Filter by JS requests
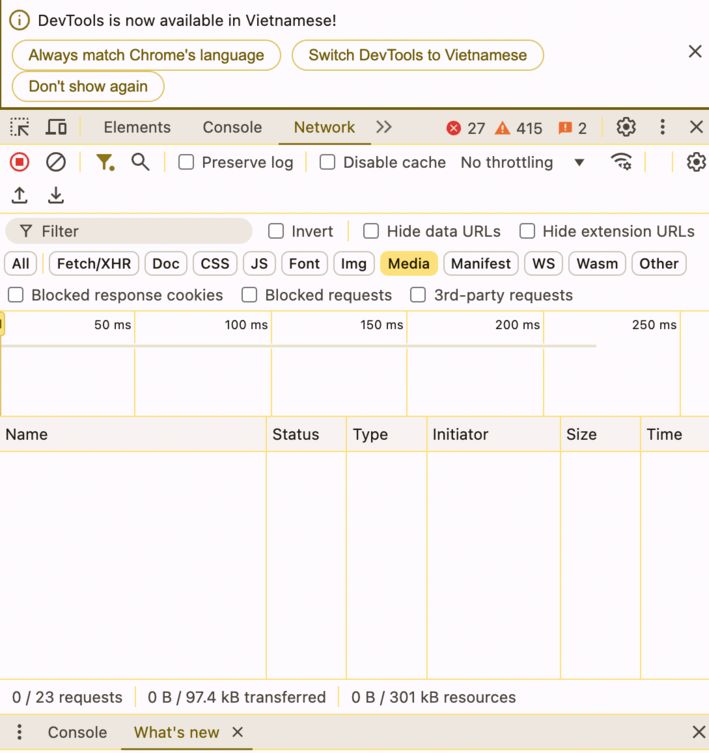The width and height of the screenshot is (709, 753). pos(259,264)
